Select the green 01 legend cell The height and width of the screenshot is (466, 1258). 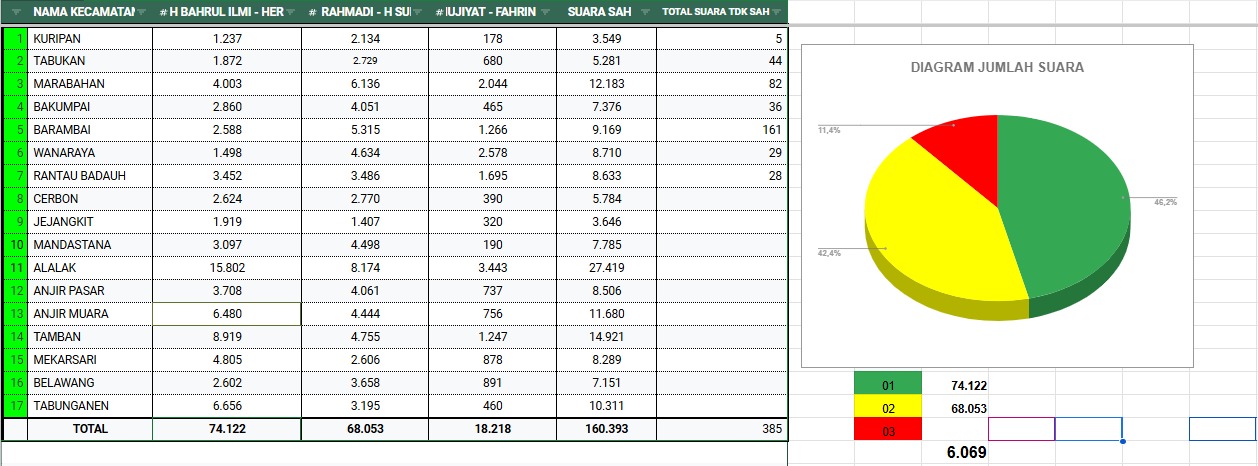888,385
